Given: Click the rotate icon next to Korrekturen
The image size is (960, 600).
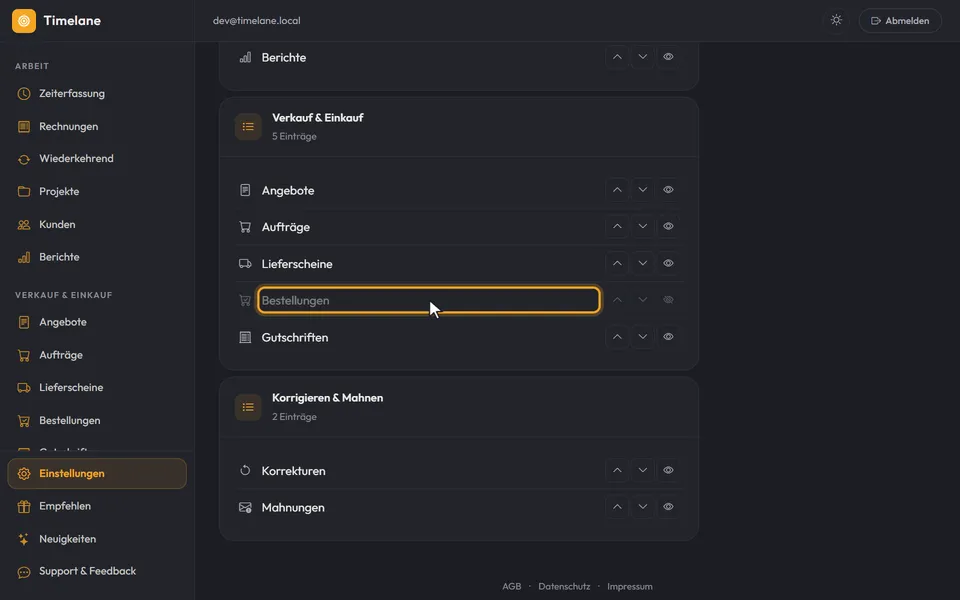Looking at the screenshot, I should pyautogui.click(x=245, y=470).
